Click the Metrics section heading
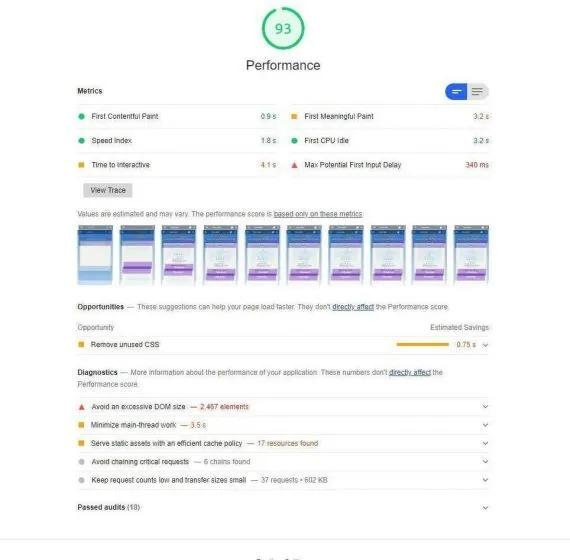Screen dimensions: 570x560 pyautogui.click(x=90, y=91)
